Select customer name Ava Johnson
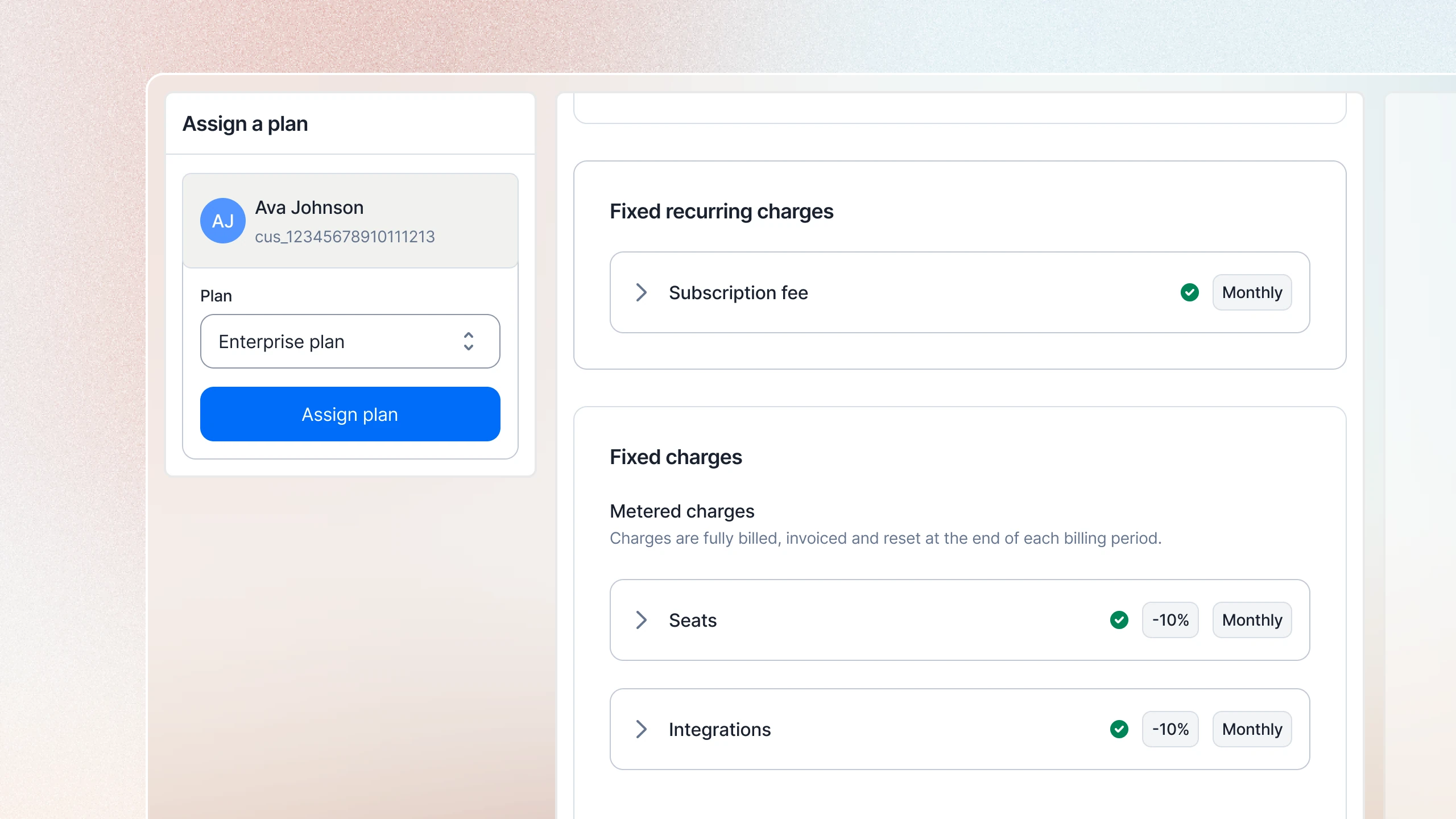The height and width of the screenshot is (819, 1456). click(x=309, y=208)
